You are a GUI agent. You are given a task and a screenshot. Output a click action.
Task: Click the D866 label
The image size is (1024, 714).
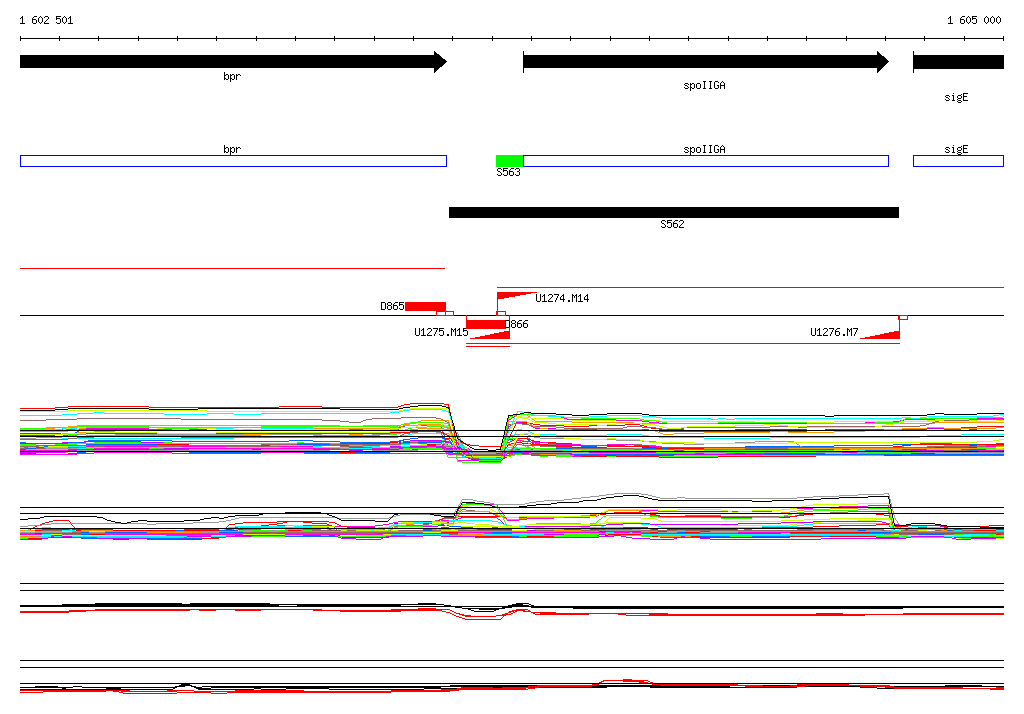517,324
